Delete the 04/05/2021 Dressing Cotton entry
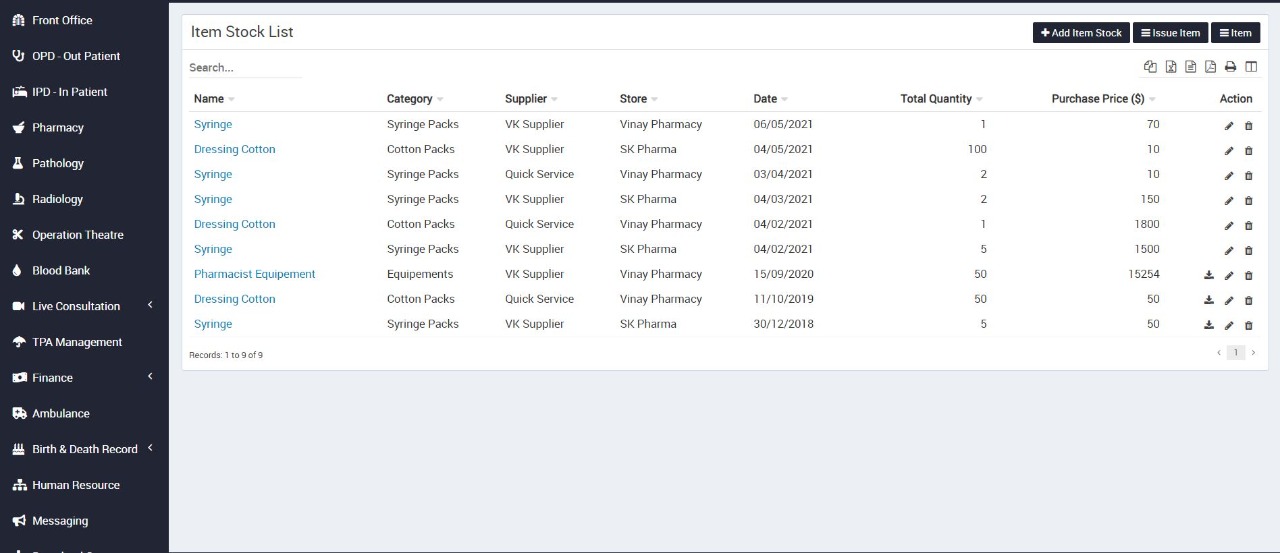Viewport: 1280px width, 553px height. (x=1248, y=151)
